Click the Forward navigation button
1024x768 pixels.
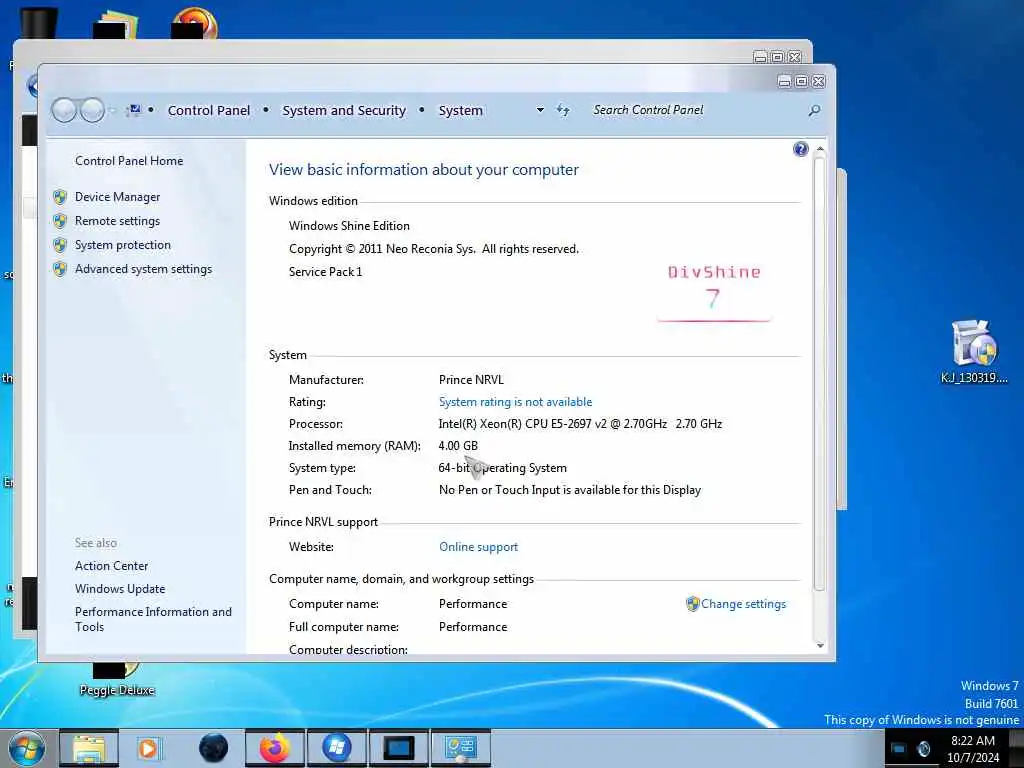[92, 110]
